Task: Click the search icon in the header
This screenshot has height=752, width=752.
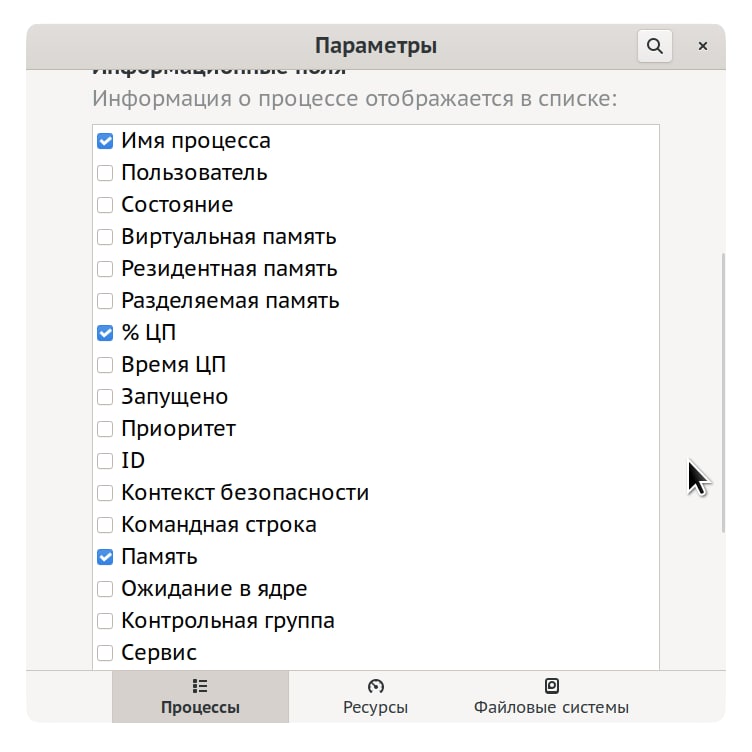Action: (x=654, y=46)
